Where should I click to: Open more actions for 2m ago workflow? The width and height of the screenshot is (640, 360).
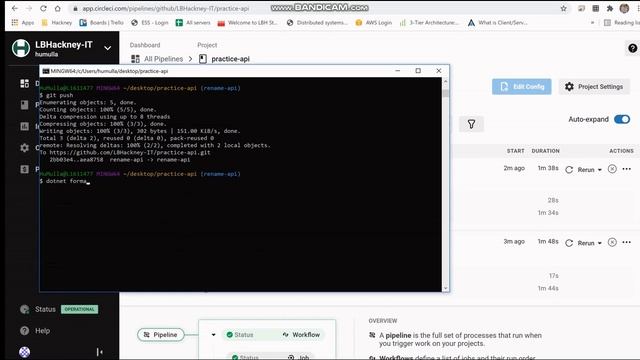tap(627, 169)
